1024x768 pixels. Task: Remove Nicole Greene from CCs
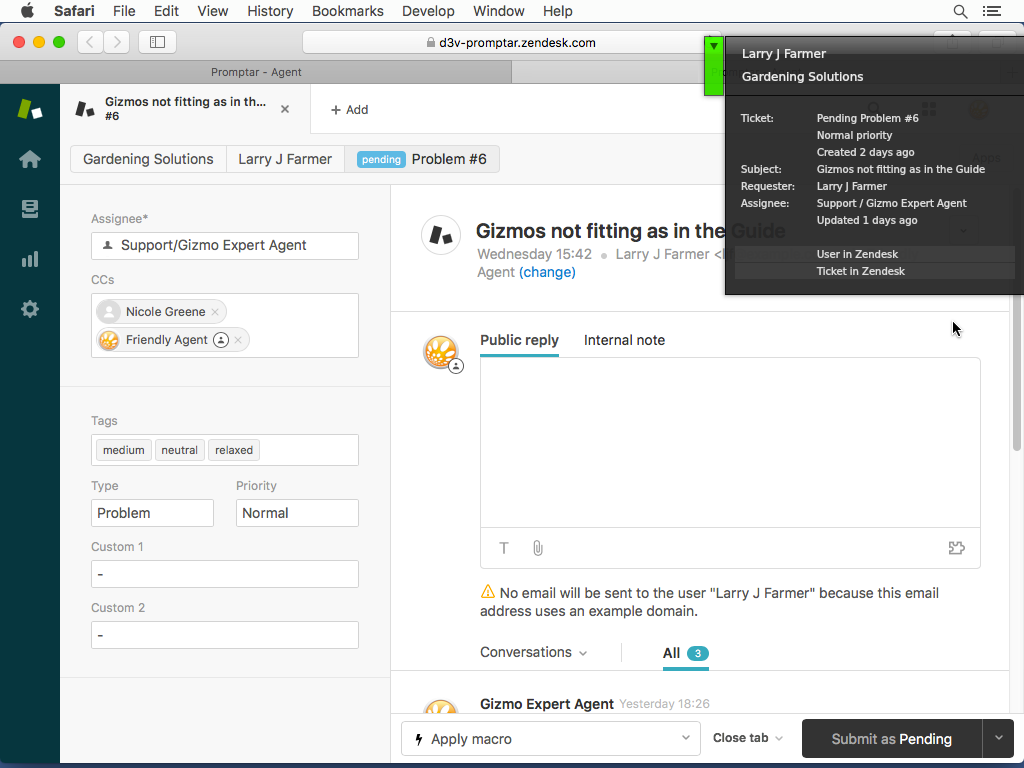coord(215,312)
